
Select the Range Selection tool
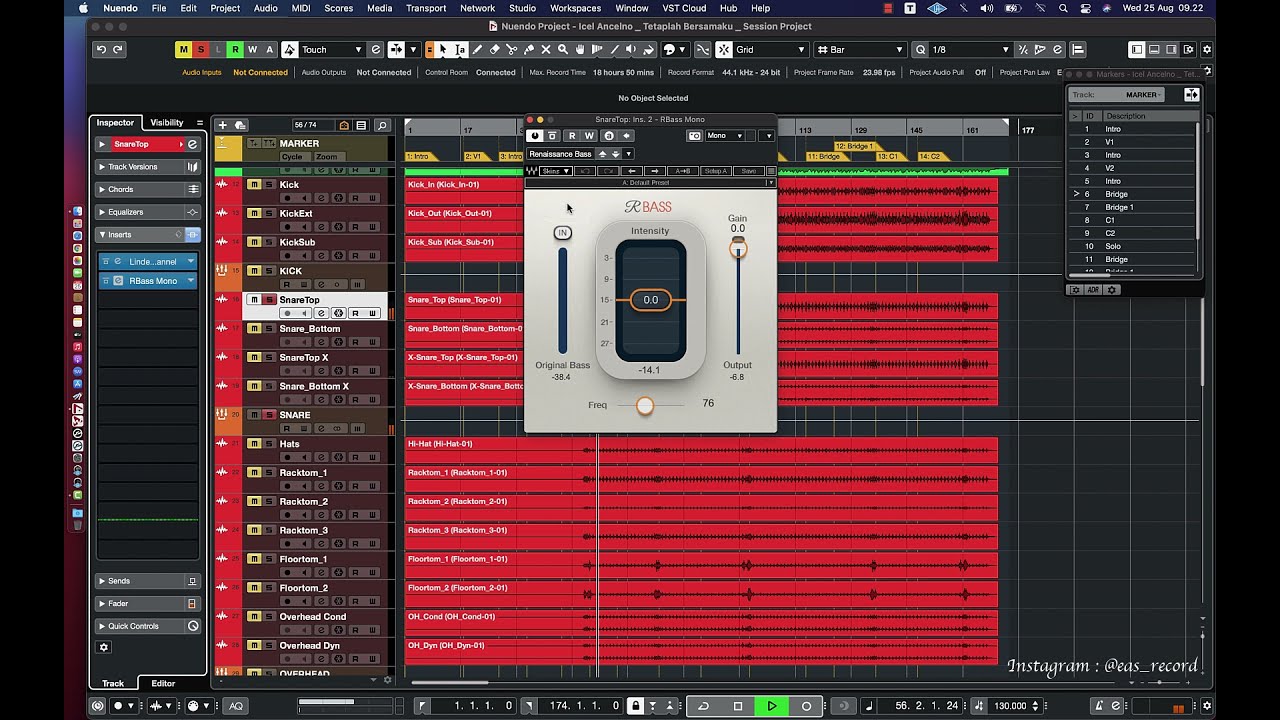click(460, 49)
